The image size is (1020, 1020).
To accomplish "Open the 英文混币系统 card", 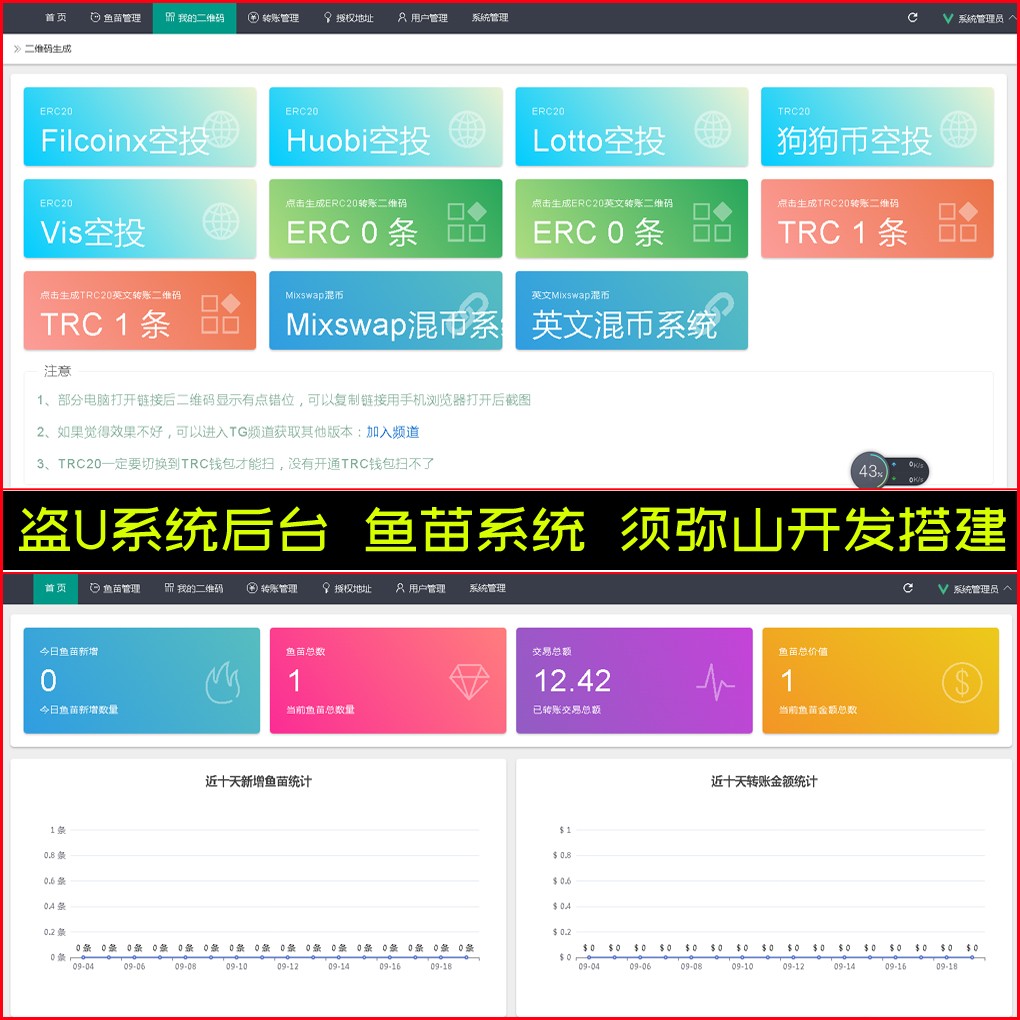I will (x=631, y=311).
